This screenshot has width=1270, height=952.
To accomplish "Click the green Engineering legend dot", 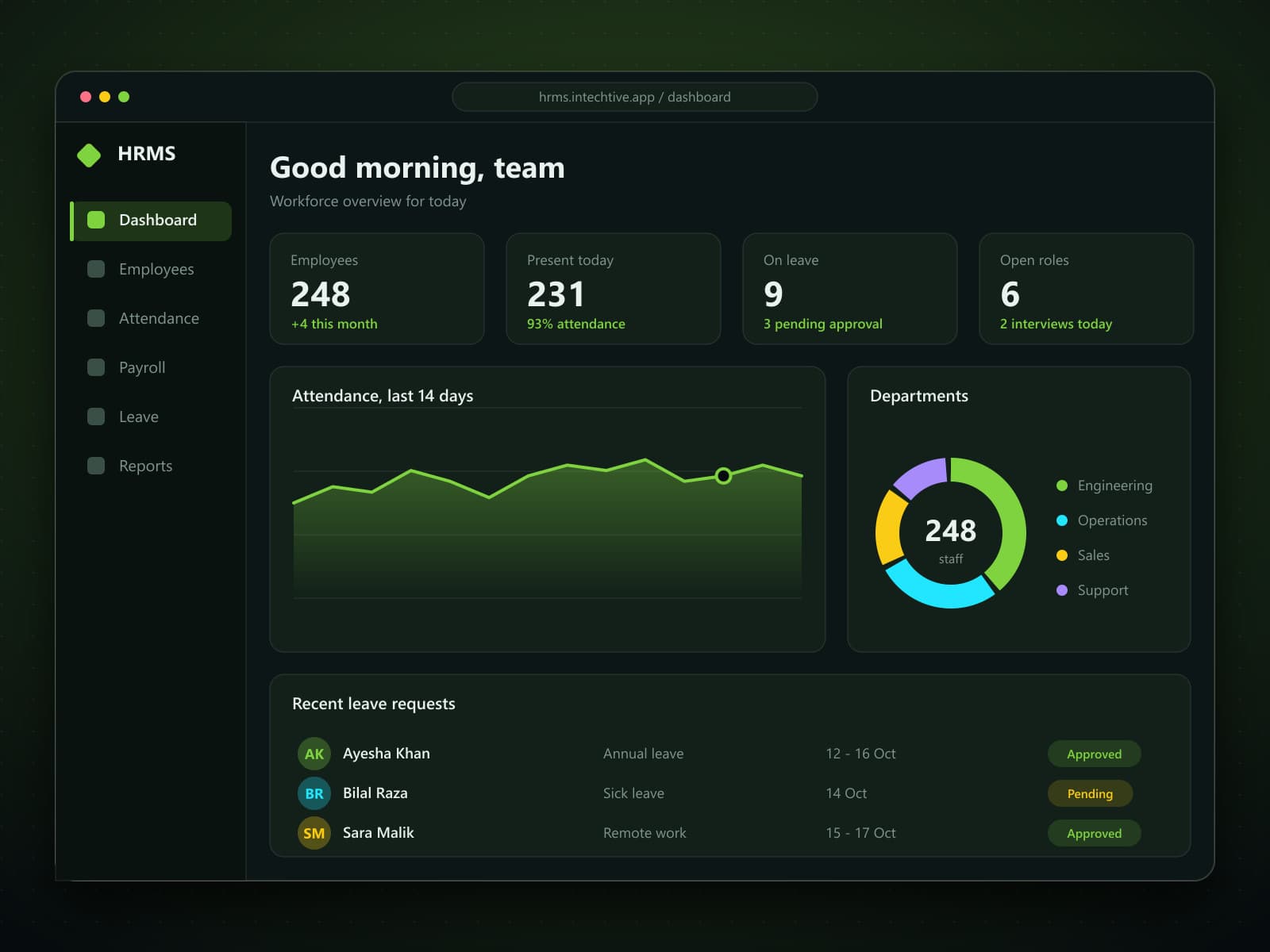I will [1062, 486].
